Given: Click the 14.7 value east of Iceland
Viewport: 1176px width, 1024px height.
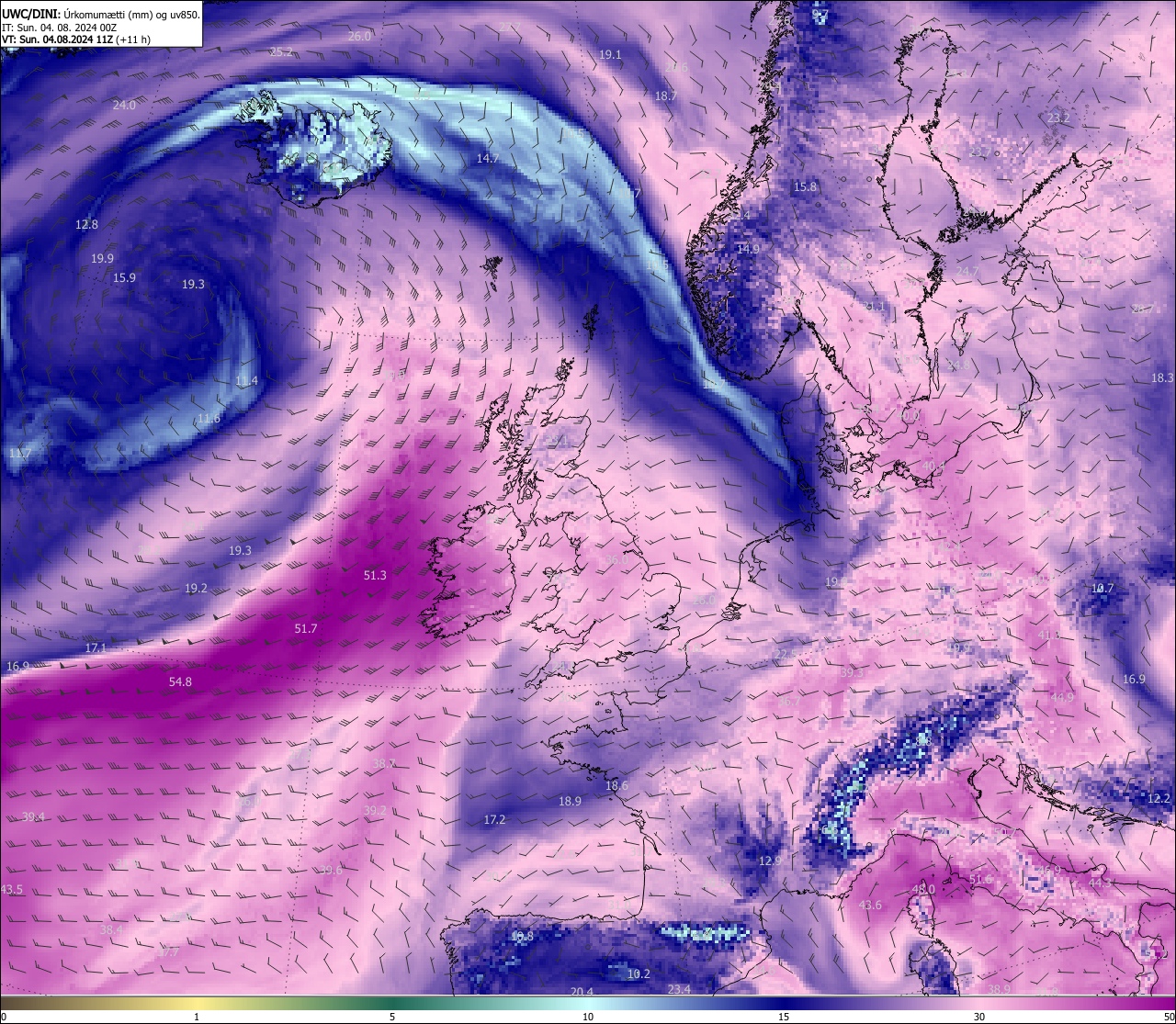Looking at the screenshot, I should [487, 158].
